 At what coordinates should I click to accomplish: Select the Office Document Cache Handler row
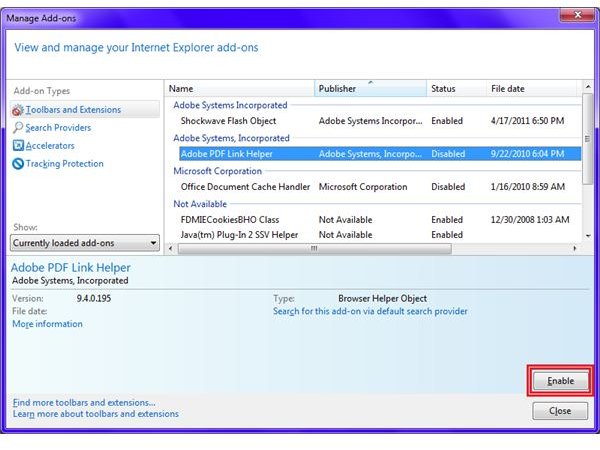click(x=380, y=187)
